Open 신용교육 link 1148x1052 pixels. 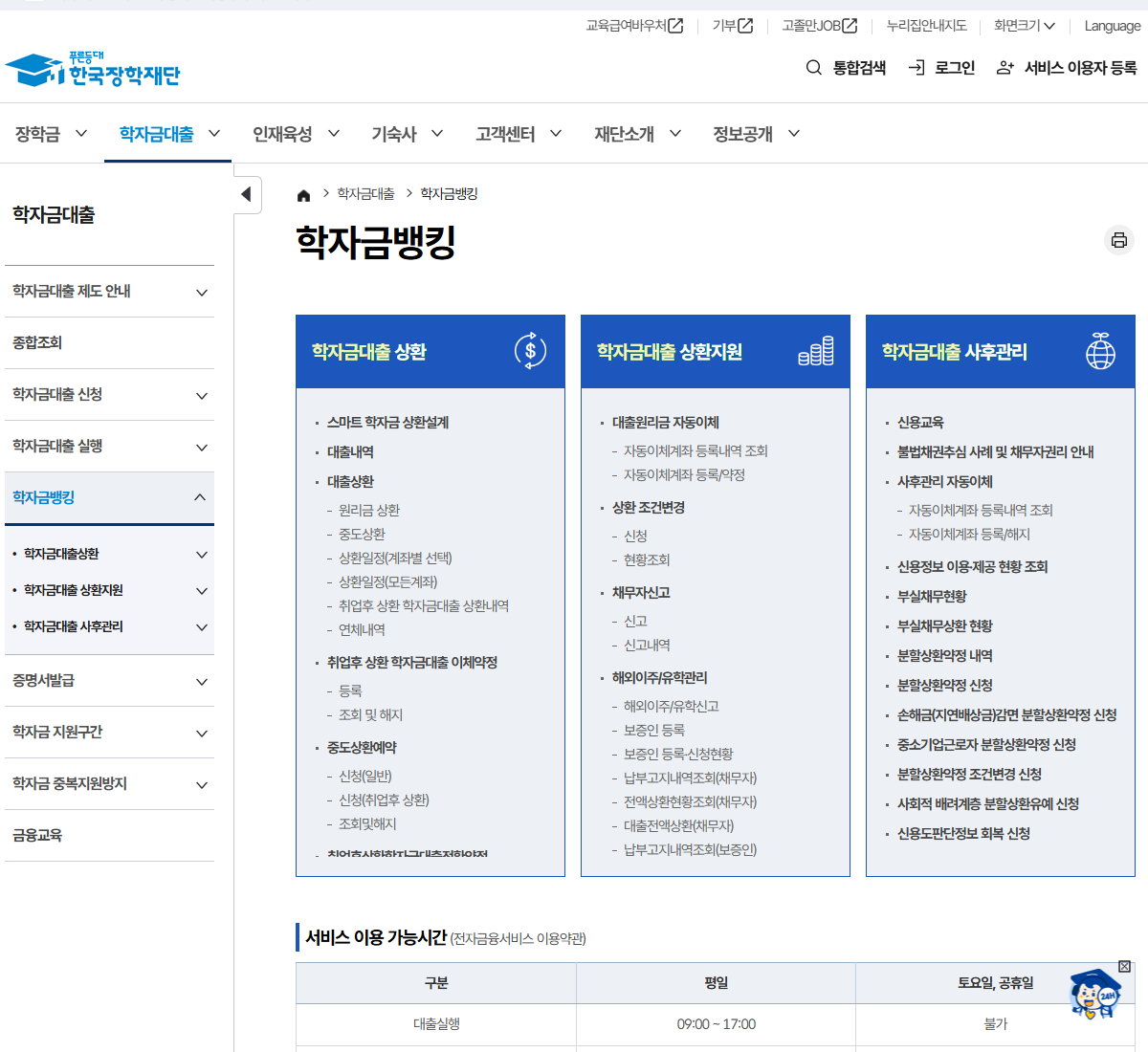point(920,423)
